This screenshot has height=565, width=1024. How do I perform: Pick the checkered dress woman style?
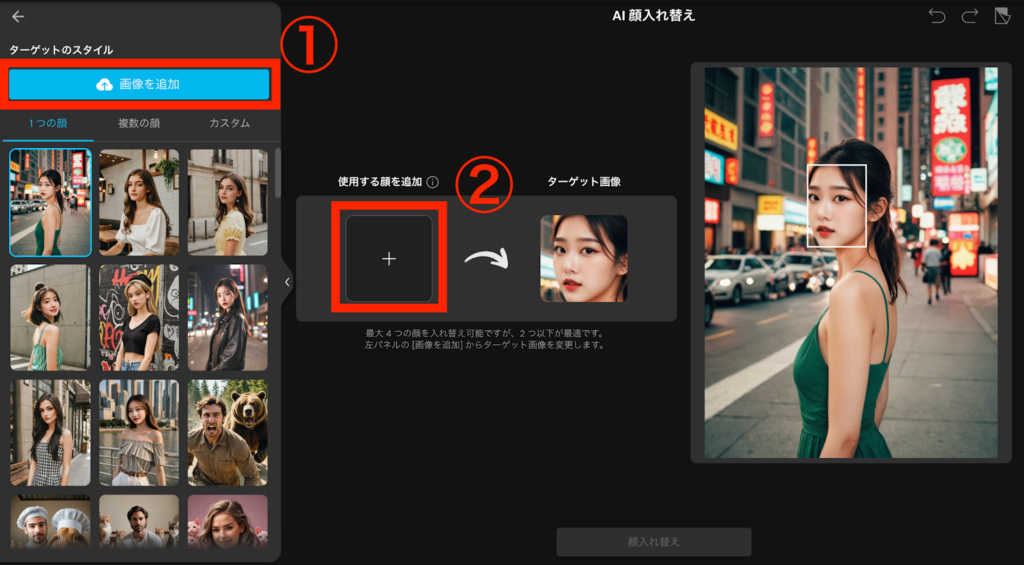click(50, 432)
